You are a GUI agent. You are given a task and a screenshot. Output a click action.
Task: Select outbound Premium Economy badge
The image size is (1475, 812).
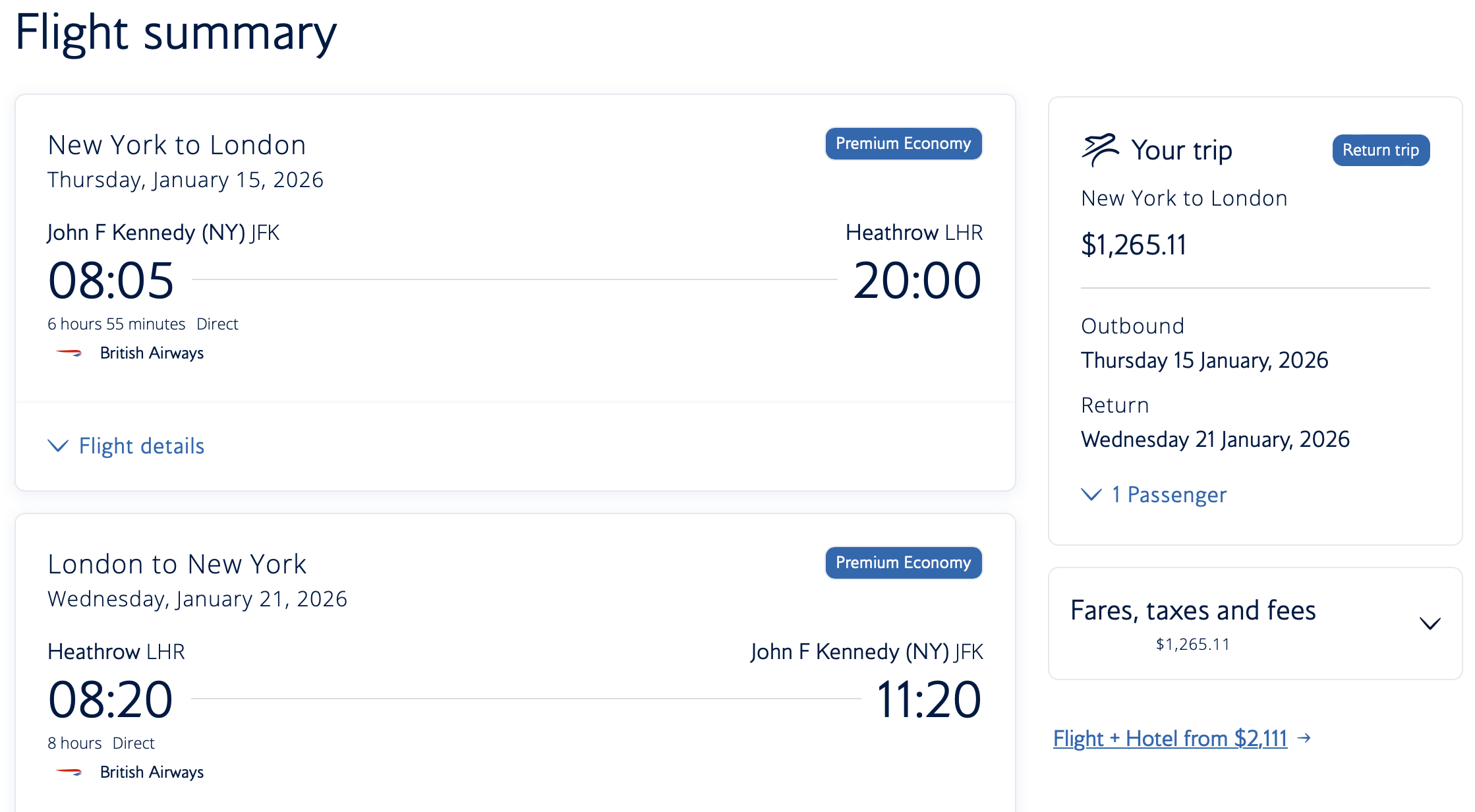point(904,144)
